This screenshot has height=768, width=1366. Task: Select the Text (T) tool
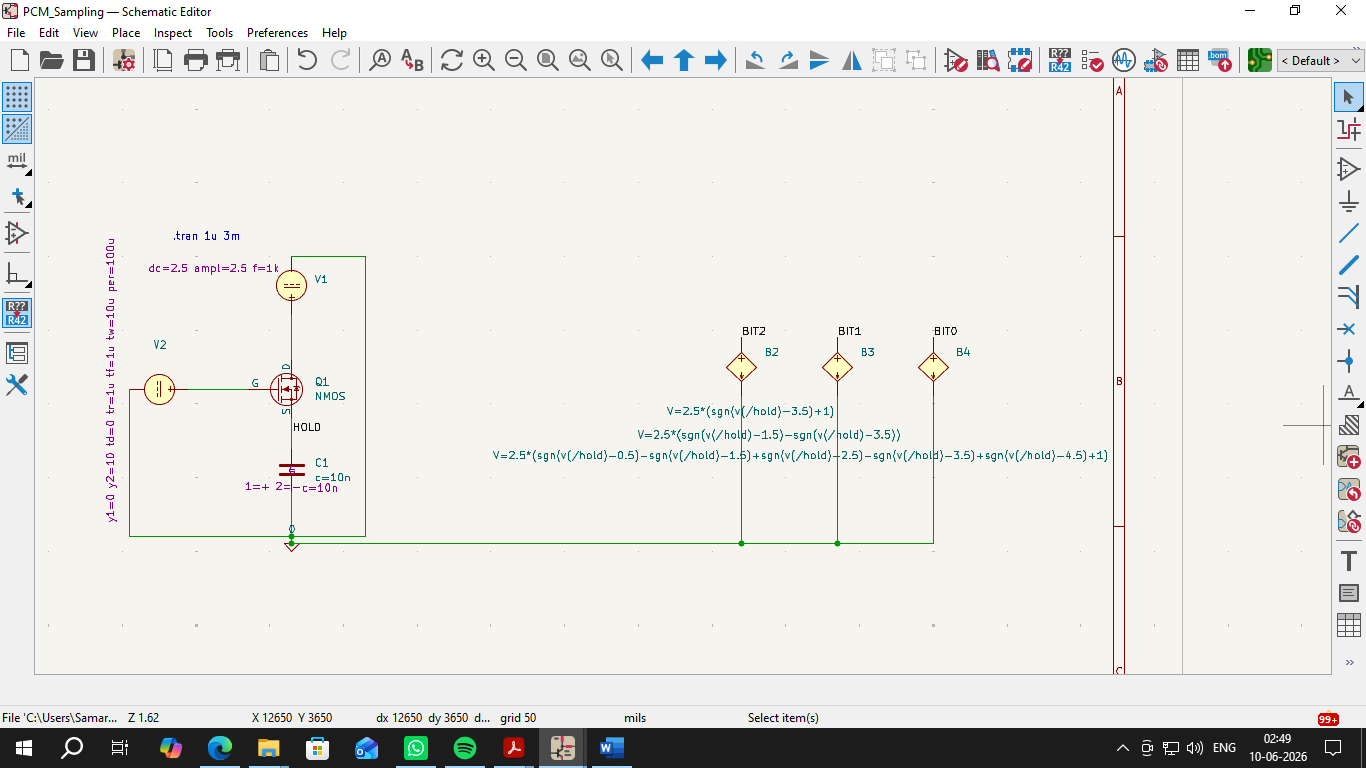[x=1349, y=561]
